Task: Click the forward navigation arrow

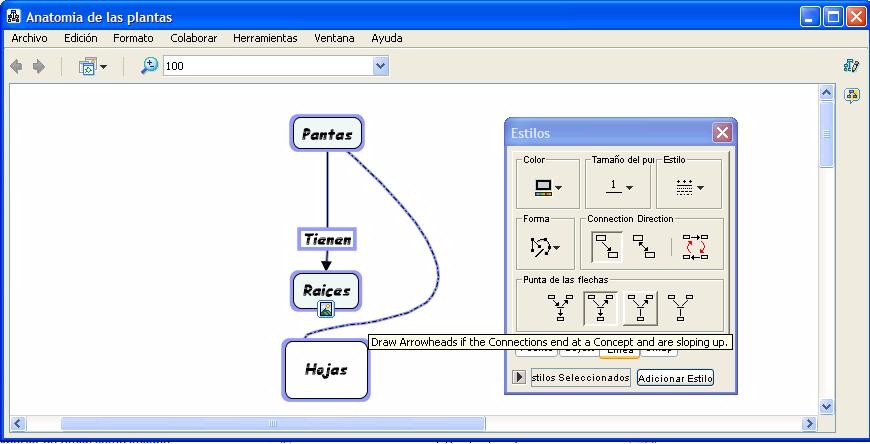Action: point(39,66)
